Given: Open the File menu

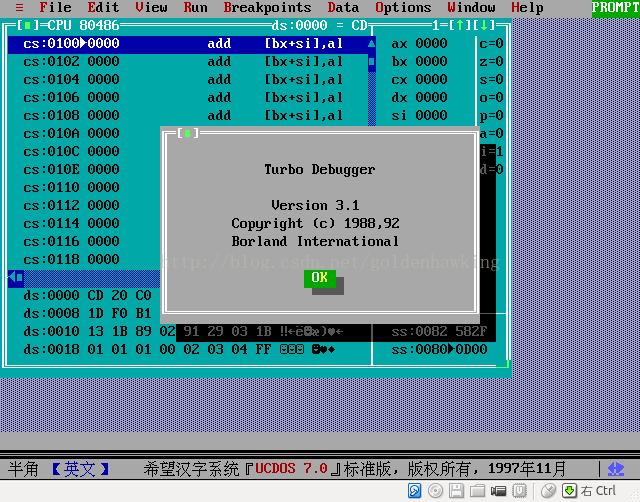Looking at the screenshot, I should point(55,8).
